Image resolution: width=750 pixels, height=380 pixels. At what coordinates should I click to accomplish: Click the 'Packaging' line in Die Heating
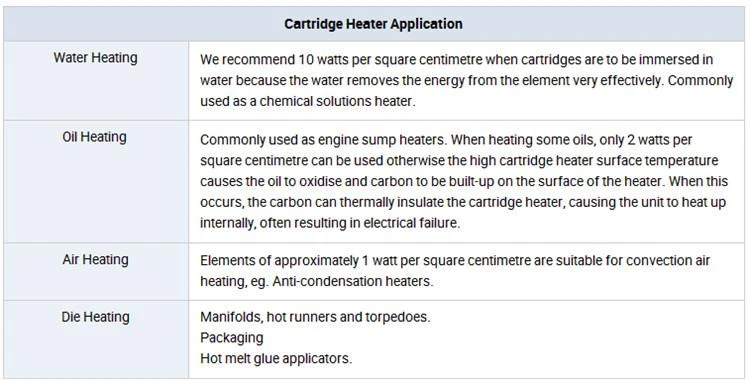point(232,338)
